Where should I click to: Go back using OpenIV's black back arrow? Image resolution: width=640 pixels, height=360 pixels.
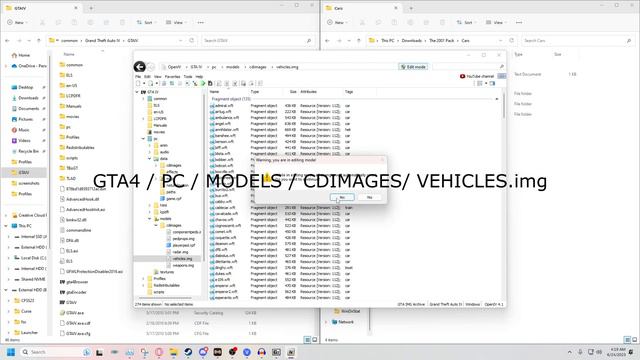pyautogui.click(x=140, y=67)
